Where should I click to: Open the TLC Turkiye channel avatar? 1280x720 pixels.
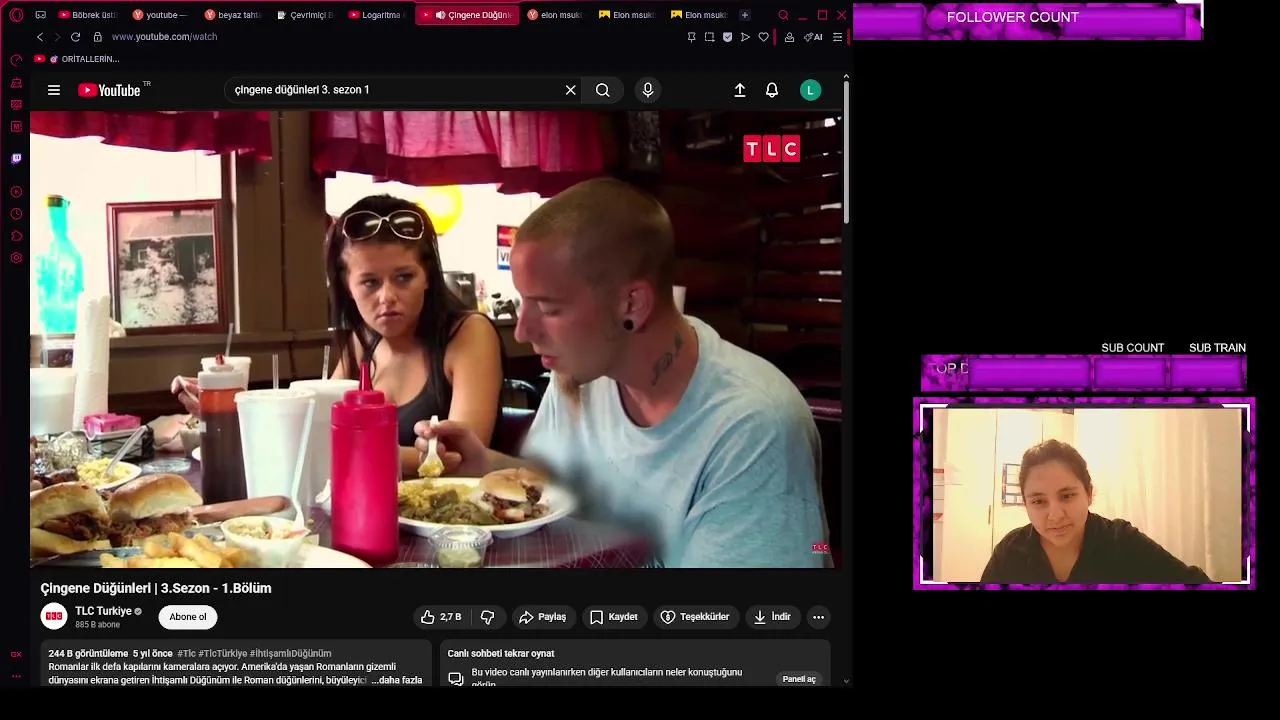tap(54, 616)
